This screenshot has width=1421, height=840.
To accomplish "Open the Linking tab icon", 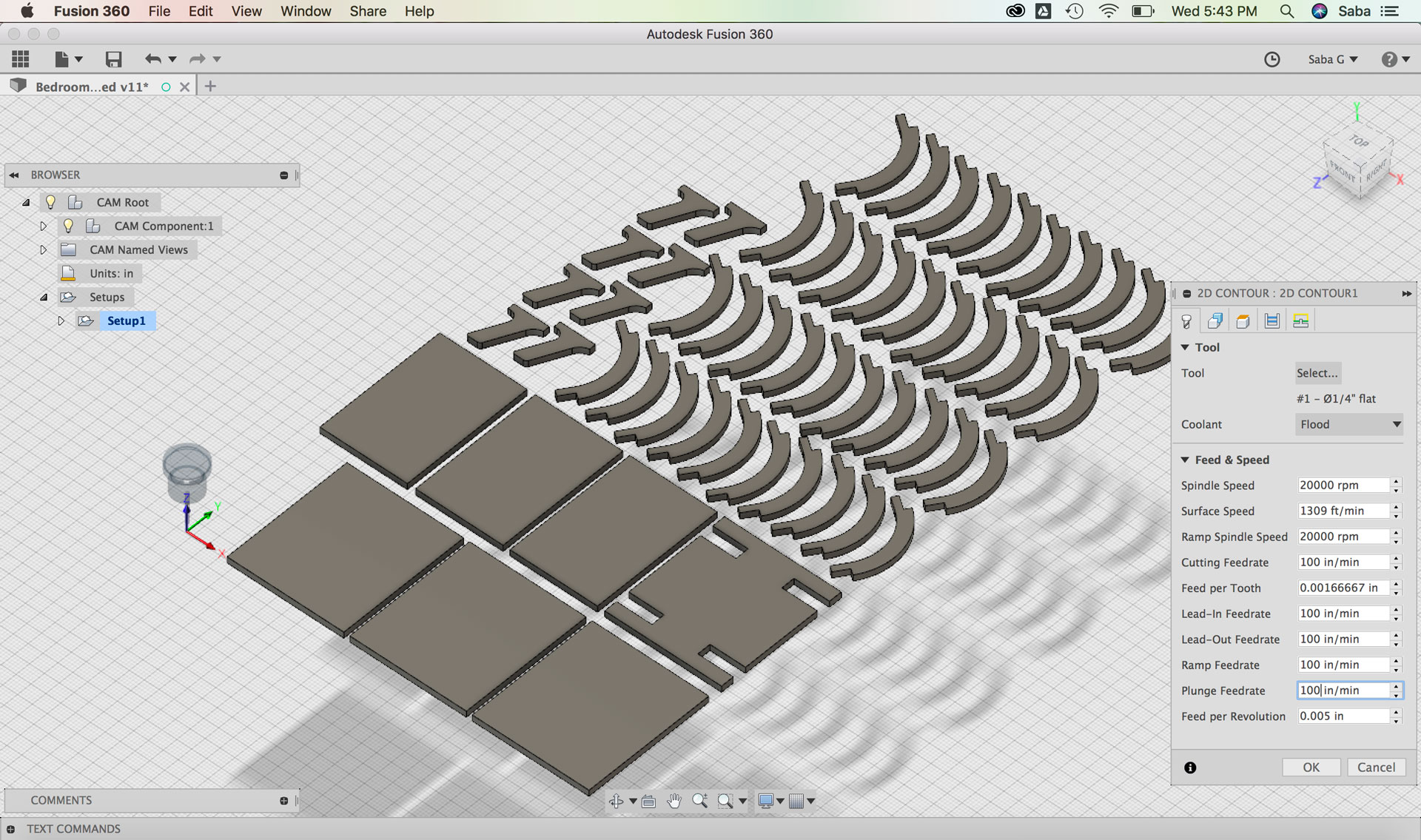I will [x=1300, y=320].
